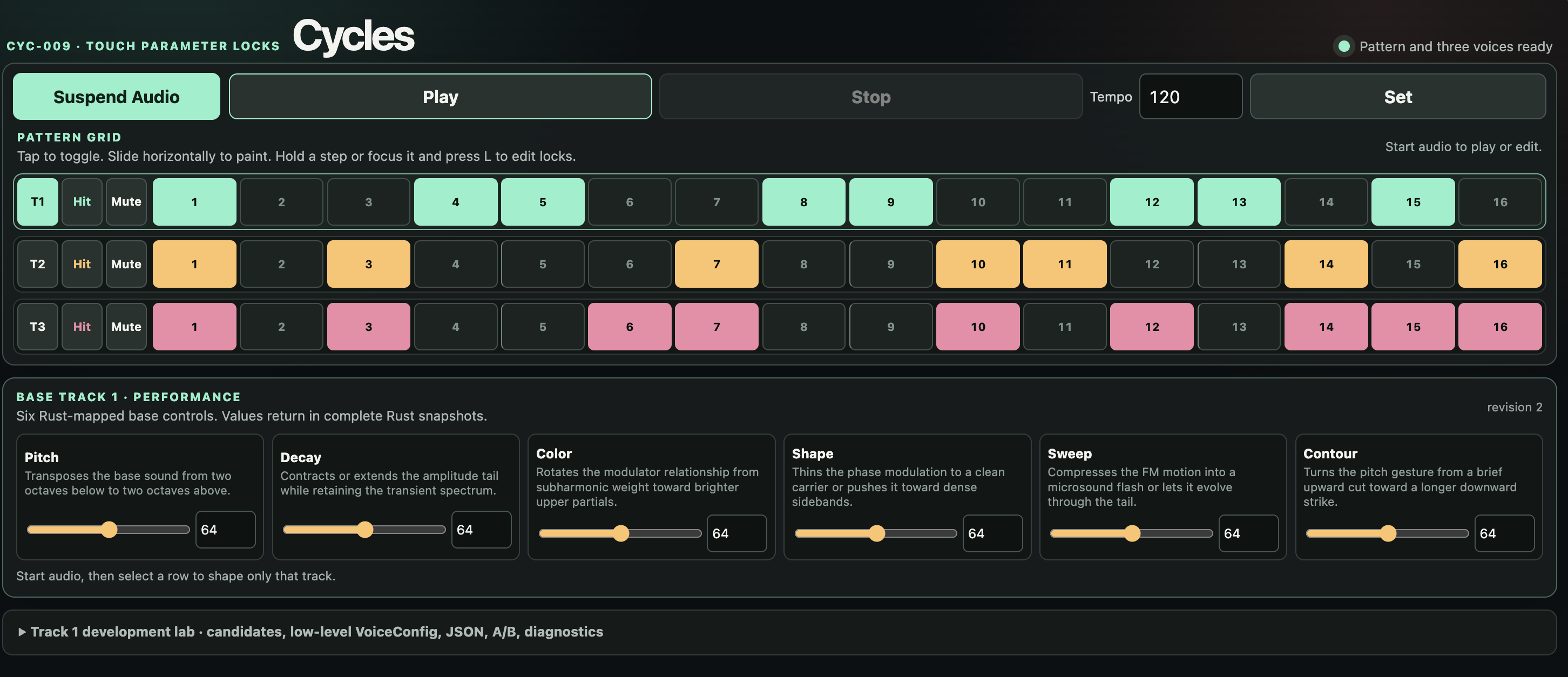Click the Suspend Audio button
Screen dimensions: 1568x677
click(x=116, y=97)
